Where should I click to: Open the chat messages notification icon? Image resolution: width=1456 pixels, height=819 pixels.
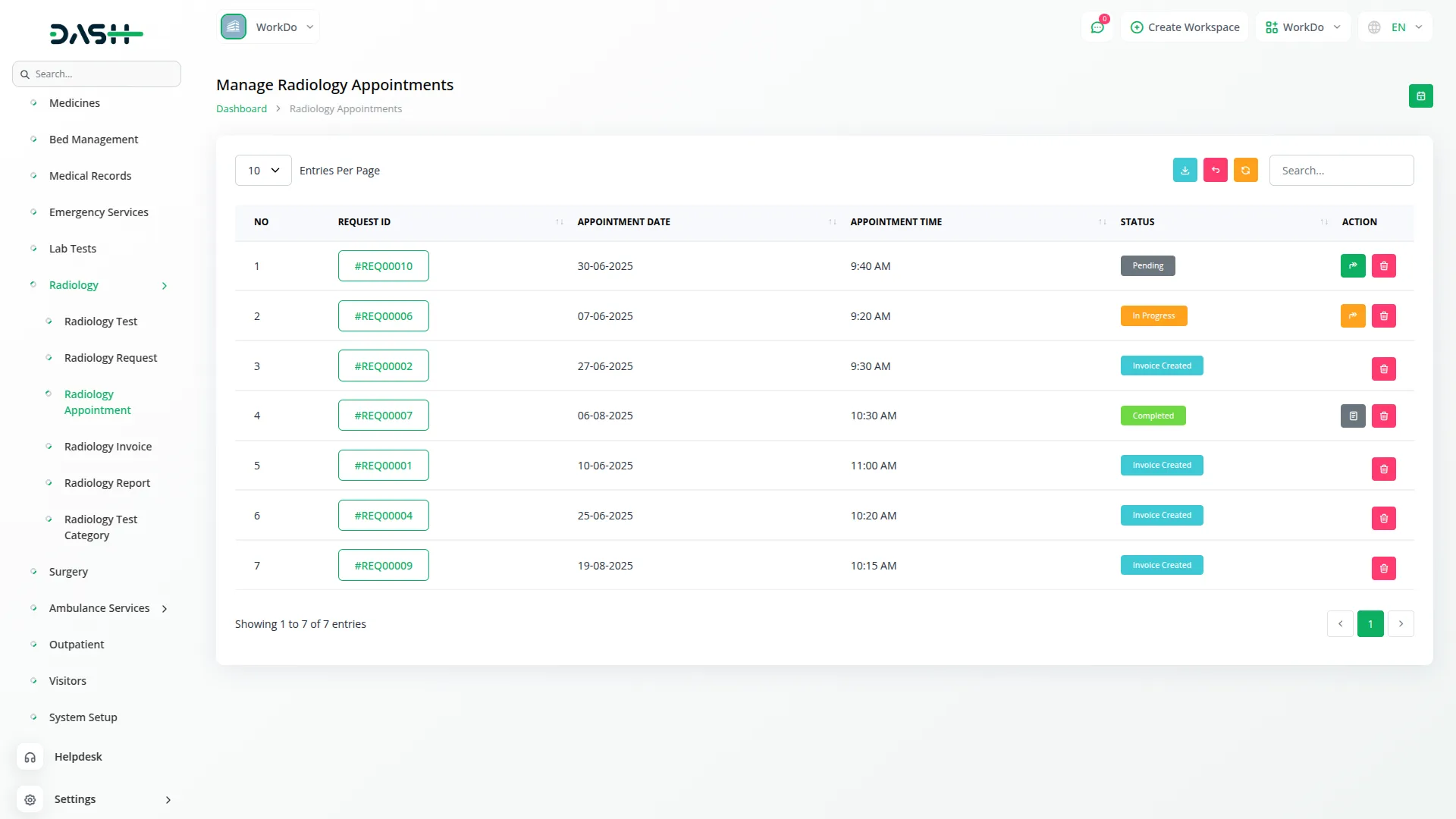tap(1097, 27)
